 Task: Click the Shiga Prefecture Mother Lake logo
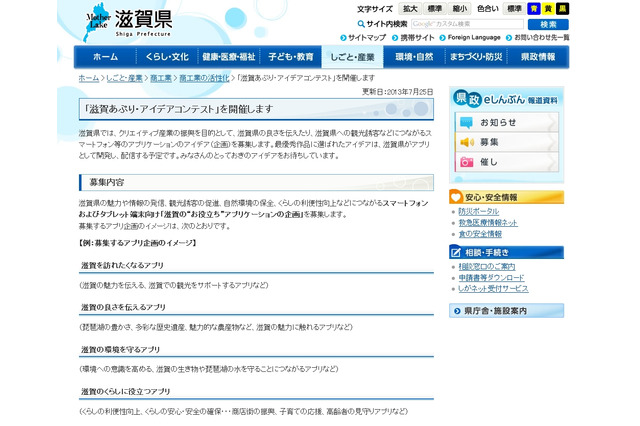coord(128,22)
